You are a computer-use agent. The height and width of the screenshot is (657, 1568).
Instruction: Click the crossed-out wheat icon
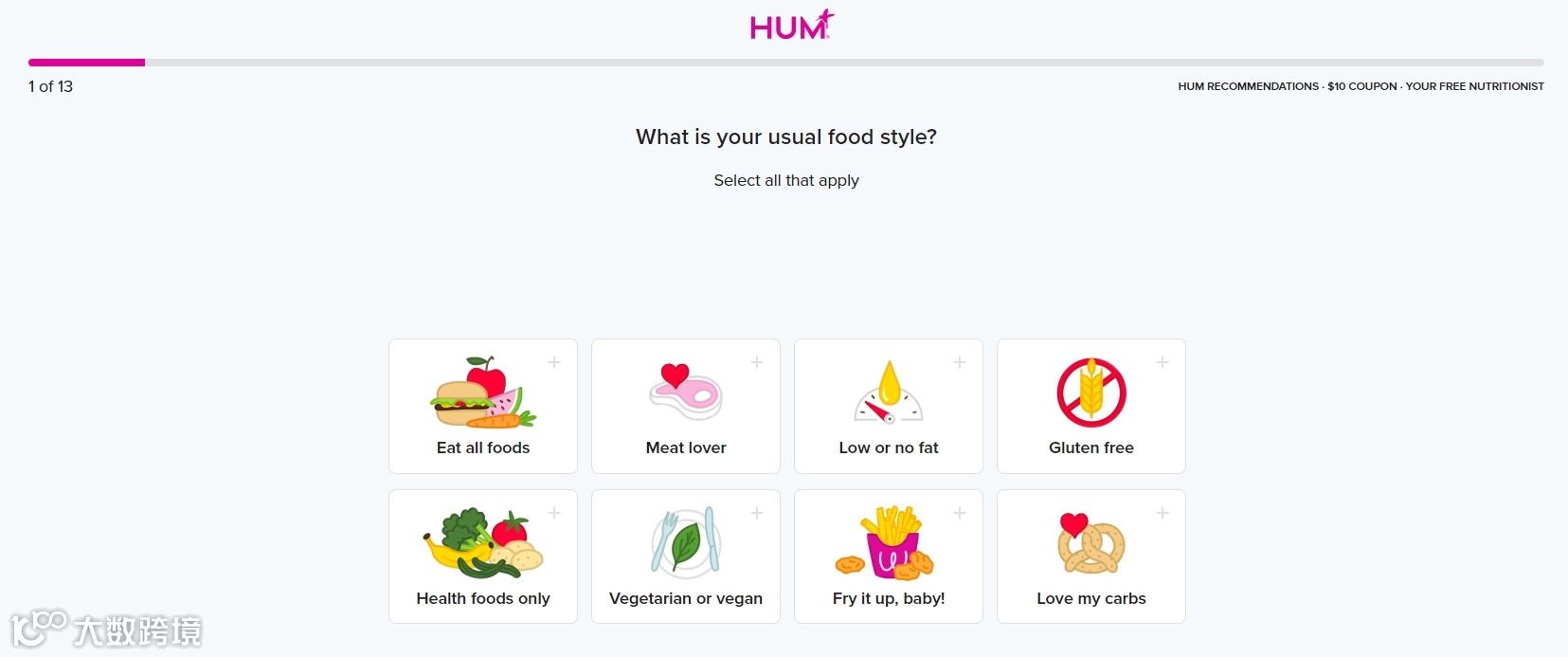pos(1091,392)
